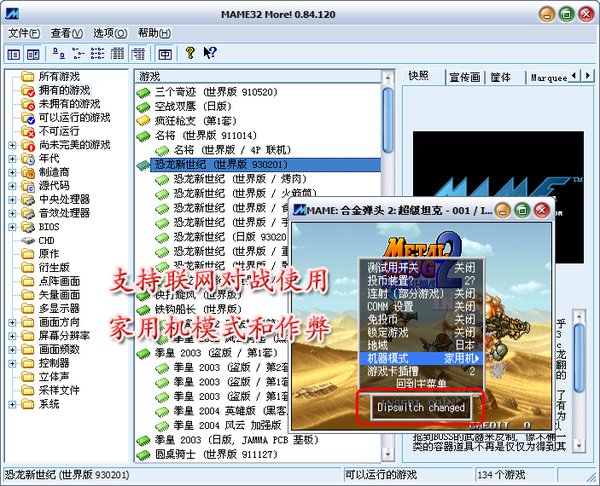The width and height of the screenshot is (600, 486).
Task: Switch to the 快照 tab
Action: (419, 76)
